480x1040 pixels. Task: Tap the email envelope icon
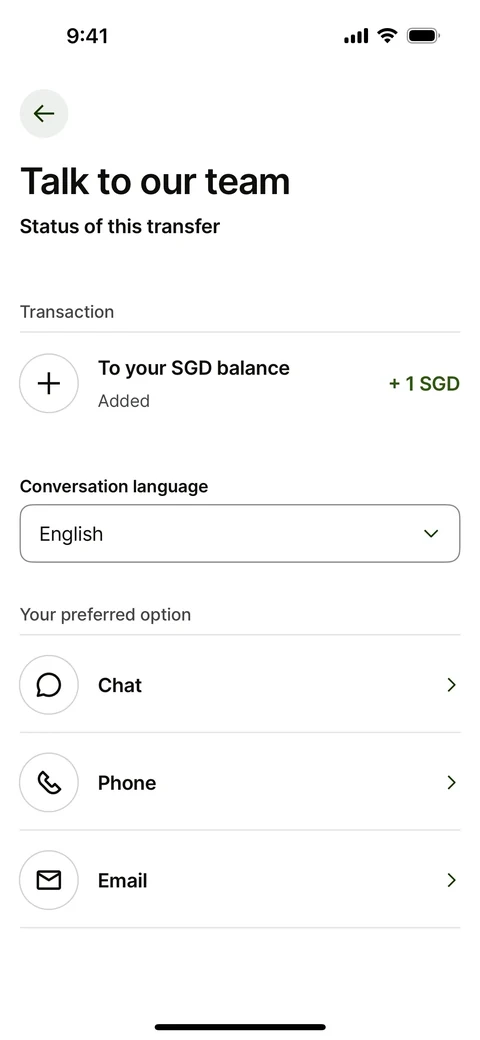coord(49,880)
